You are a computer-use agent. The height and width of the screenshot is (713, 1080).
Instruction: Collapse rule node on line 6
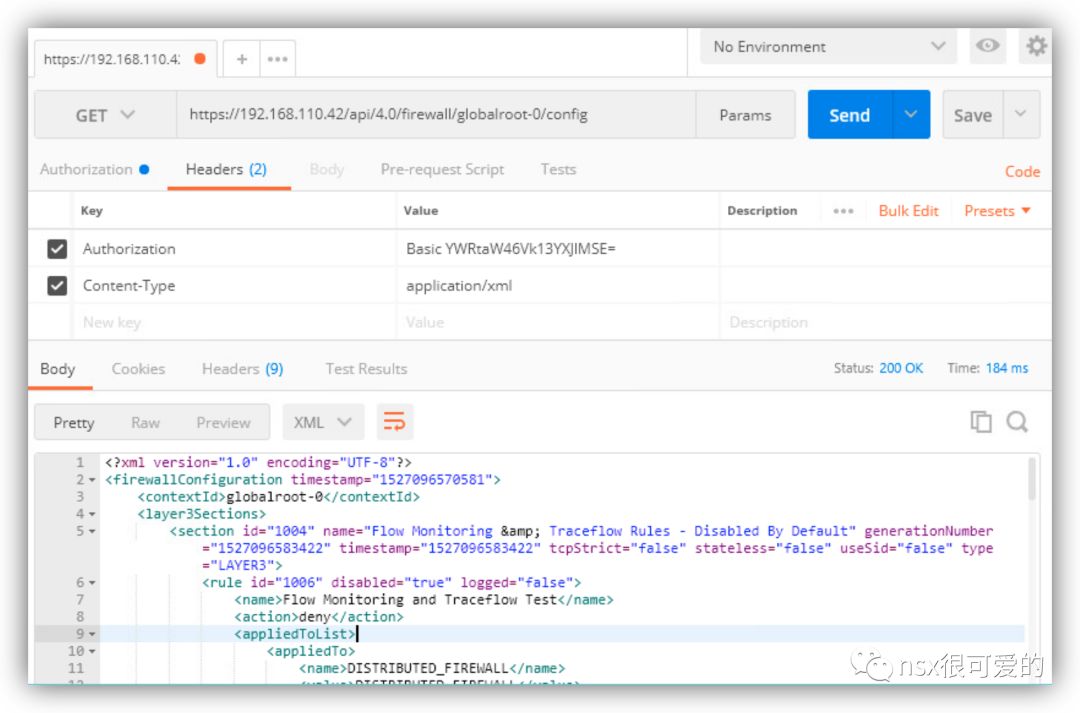coord(92,583)
